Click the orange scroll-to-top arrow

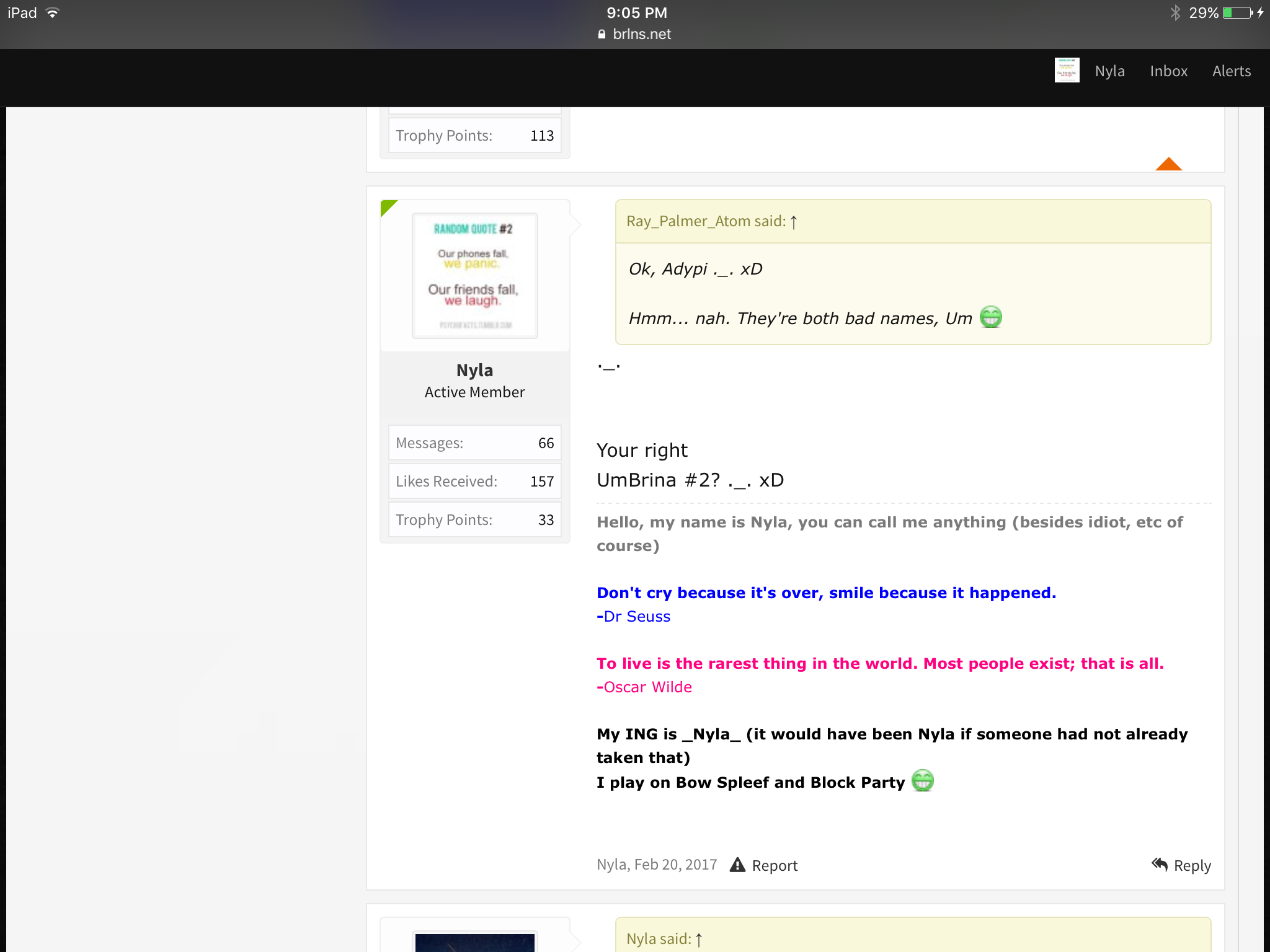point(1169,164)
